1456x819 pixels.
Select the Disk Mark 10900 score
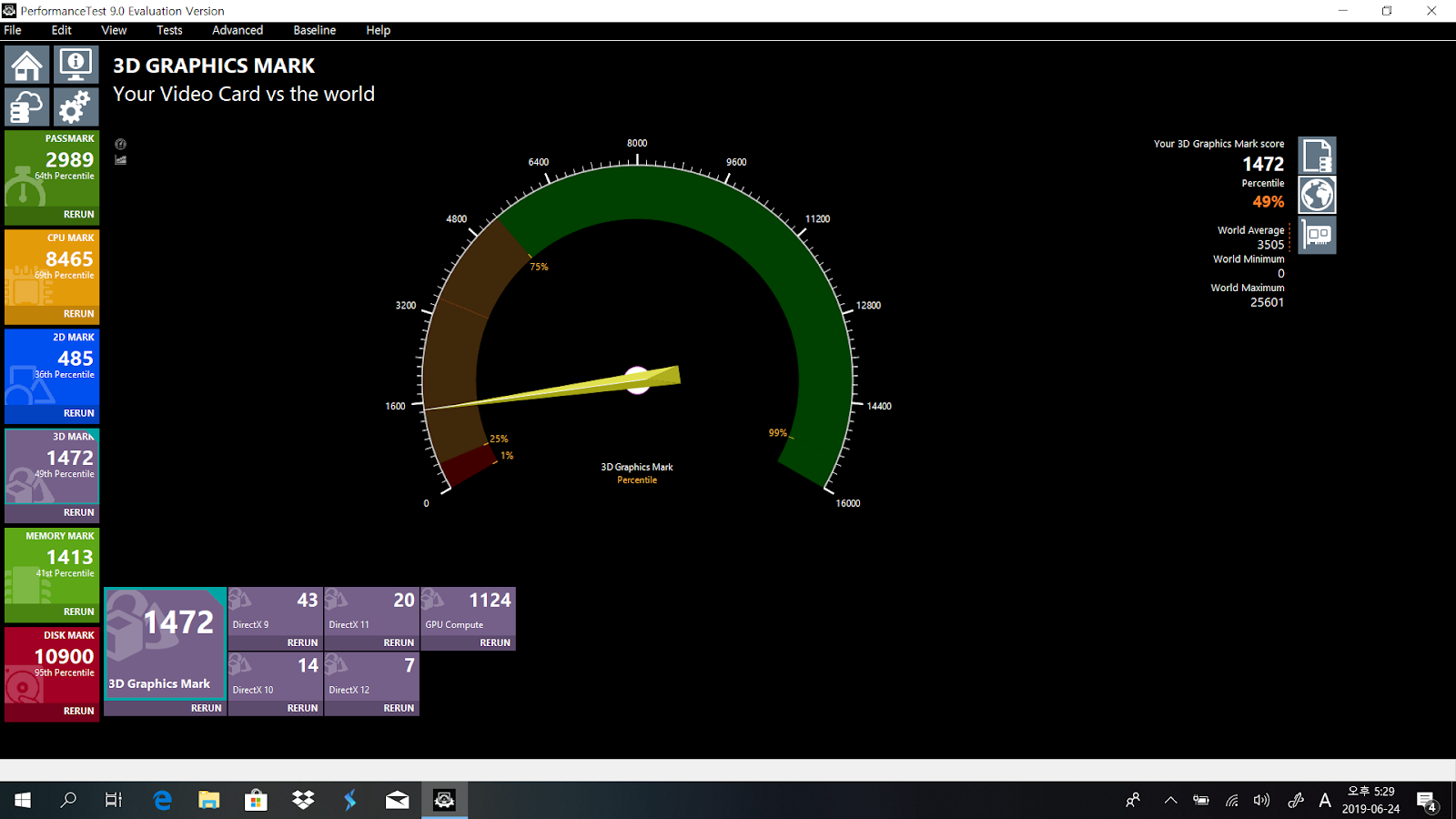click(65, 656)
